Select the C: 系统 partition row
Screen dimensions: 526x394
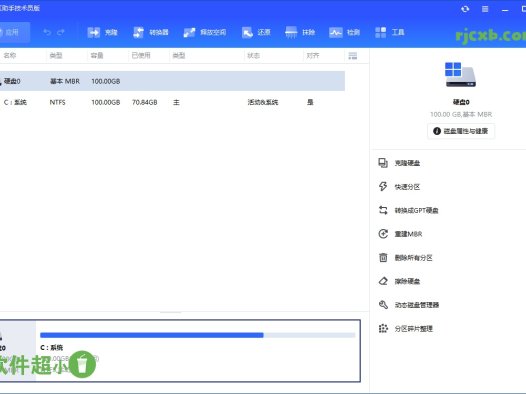coord(172,102)
